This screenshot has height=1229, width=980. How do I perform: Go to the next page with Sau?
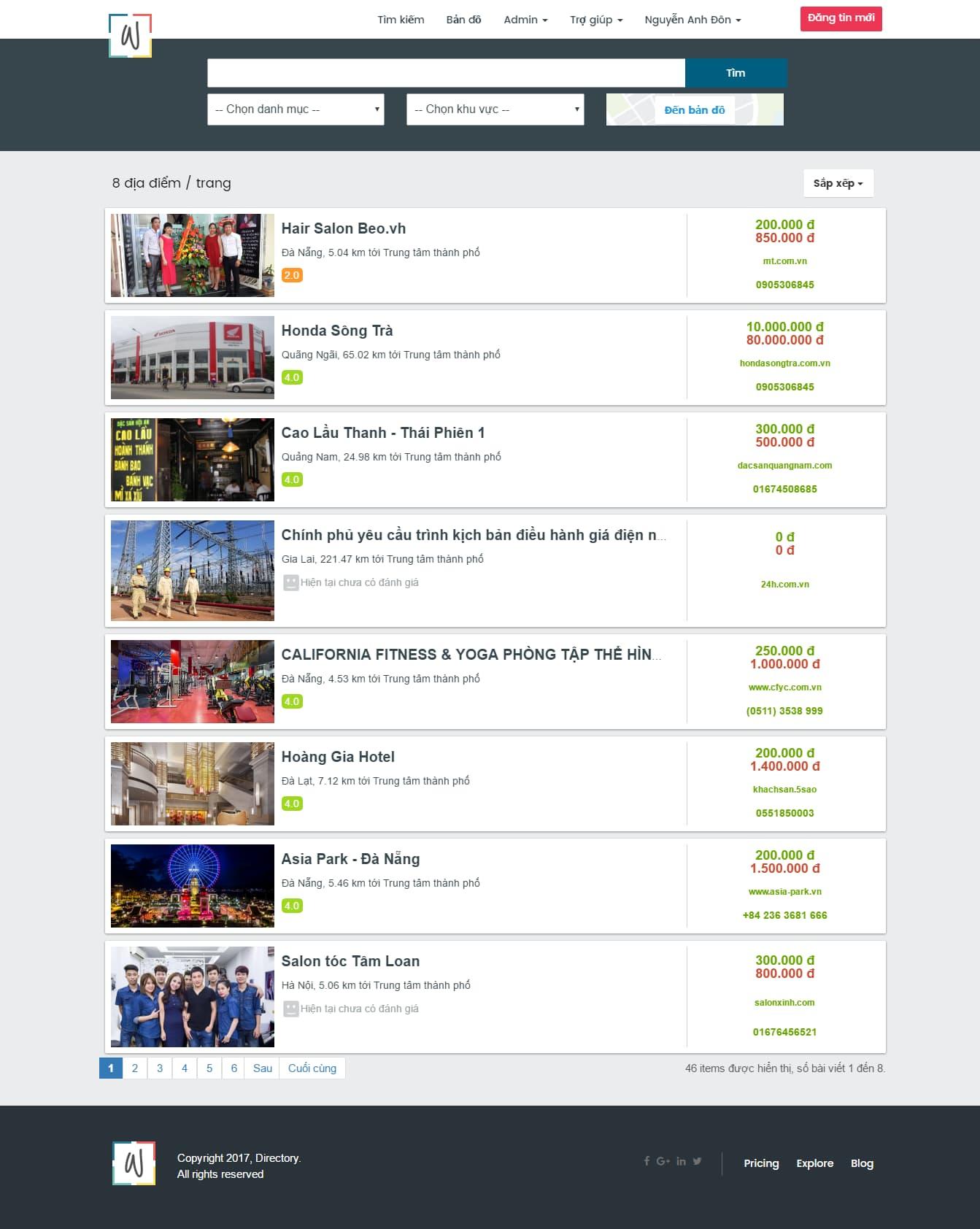click(x=263, y=1068)
